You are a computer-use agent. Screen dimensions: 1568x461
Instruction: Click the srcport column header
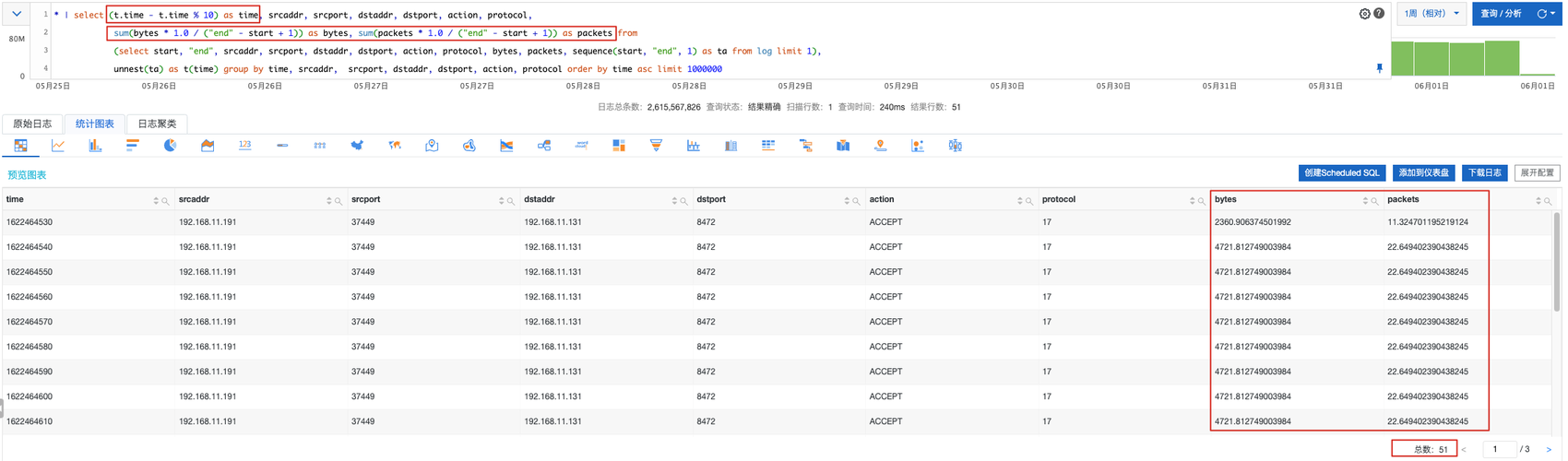point(366,199)
